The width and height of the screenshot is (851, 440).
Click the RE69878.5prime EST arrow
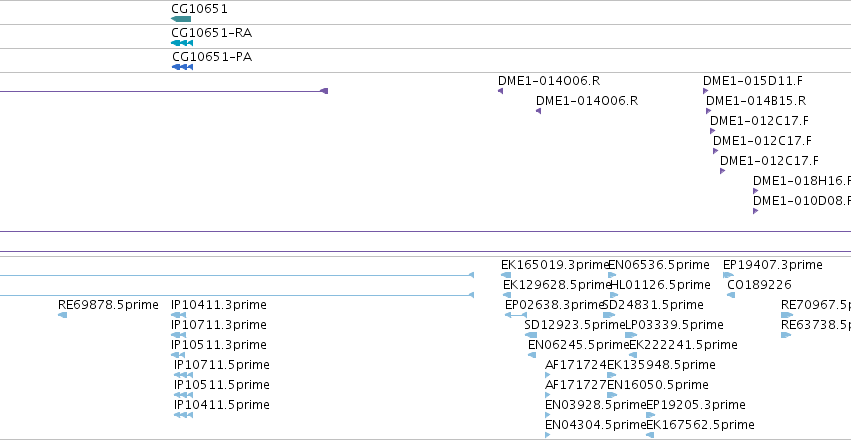(x=62, y=315)
